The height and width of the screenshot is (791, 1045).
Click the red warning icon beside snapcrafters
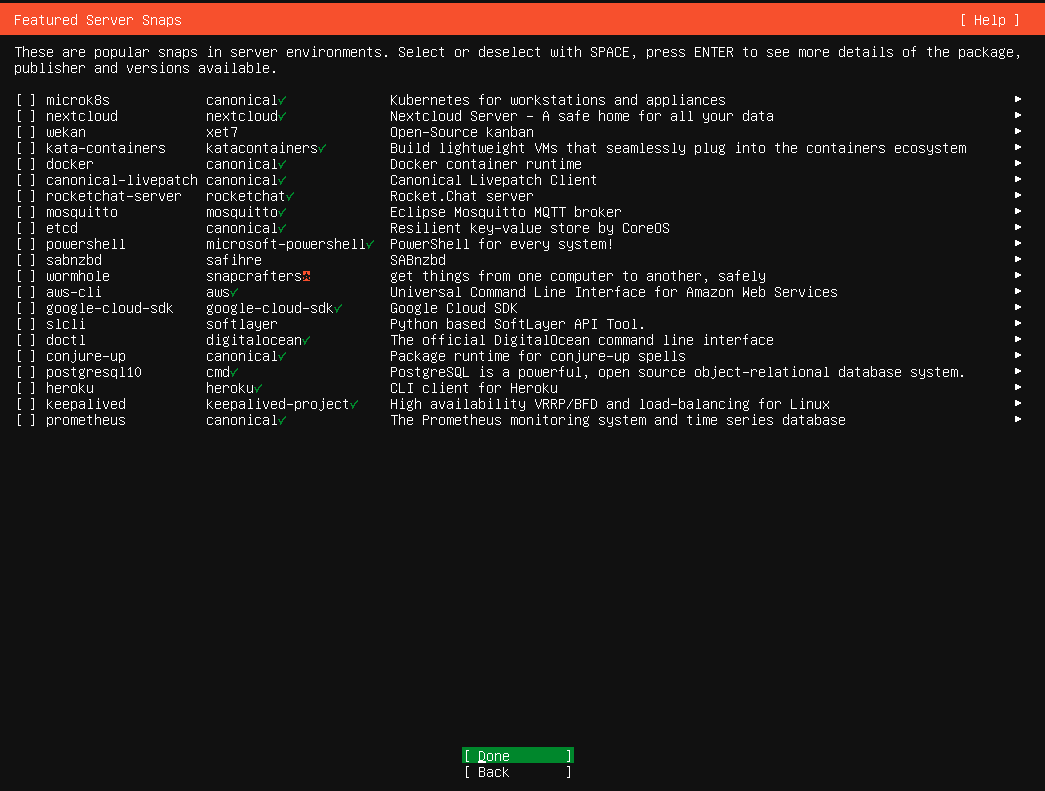306,276
